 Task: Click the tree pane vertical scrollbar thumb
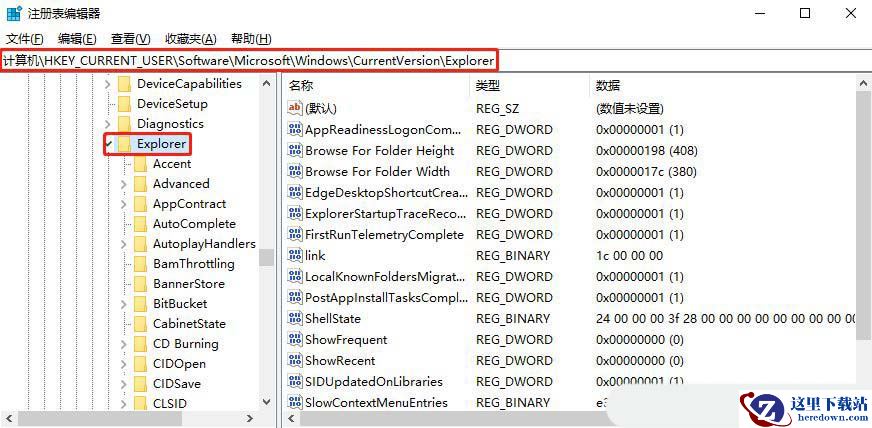tap(266, 258)
